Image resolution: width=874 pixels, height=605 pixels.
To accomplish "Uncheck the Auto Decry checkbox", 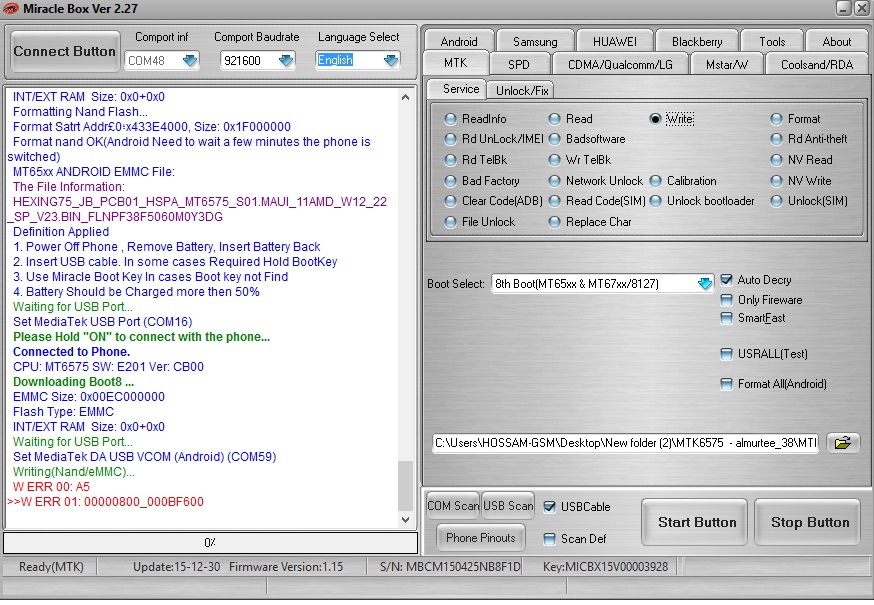I will point(726,280).
